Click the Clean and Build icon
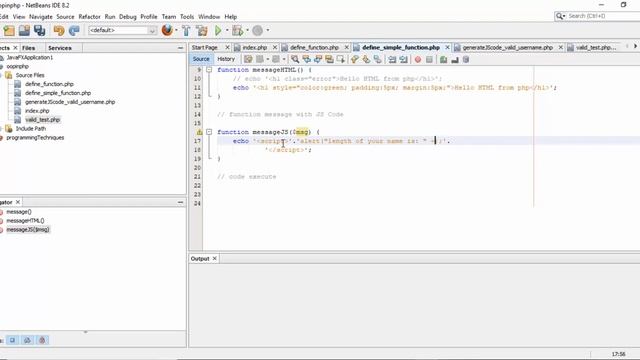This screenshot has height=360, width=640. point(202,31)
